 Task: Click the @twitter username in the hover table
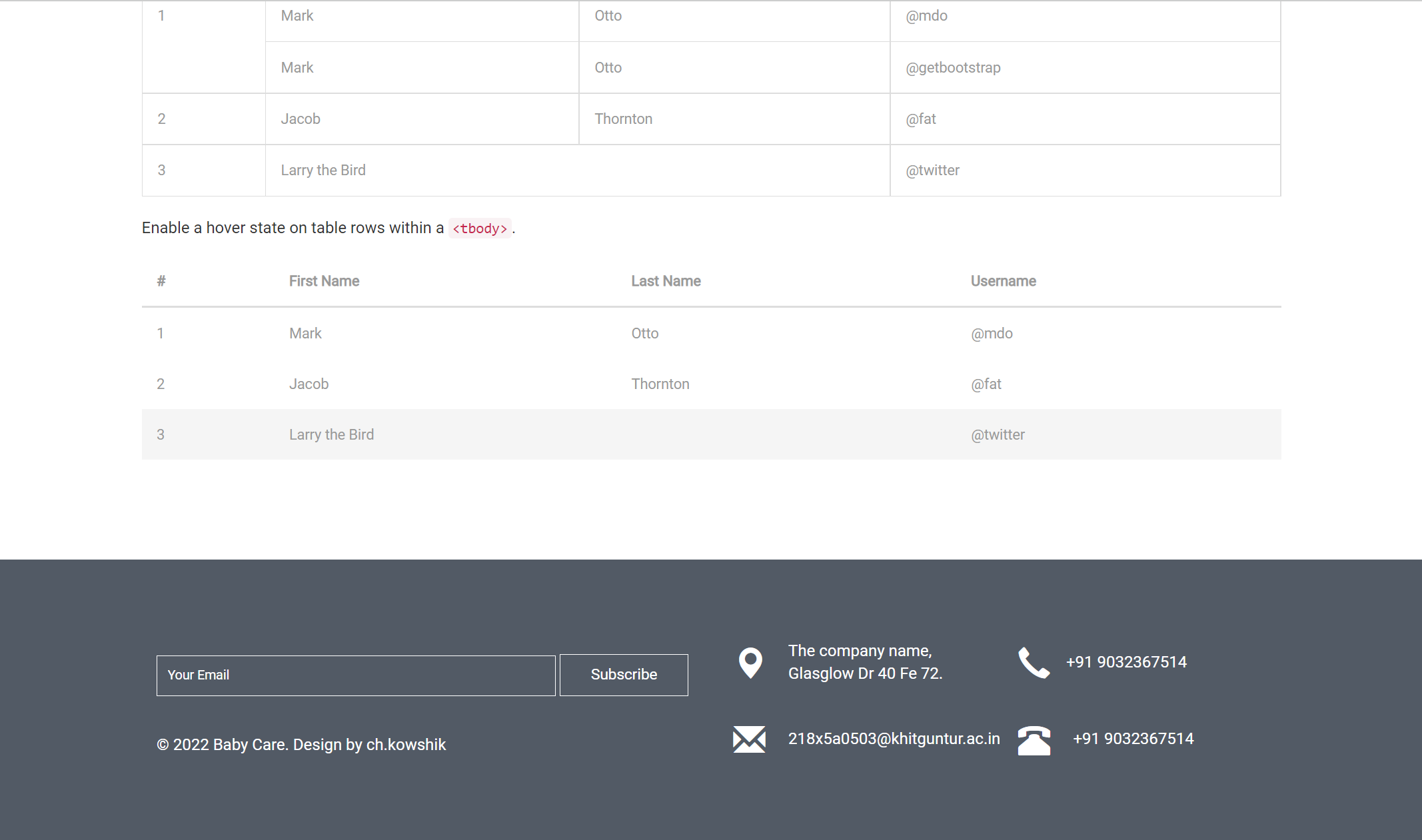(998, 434)
